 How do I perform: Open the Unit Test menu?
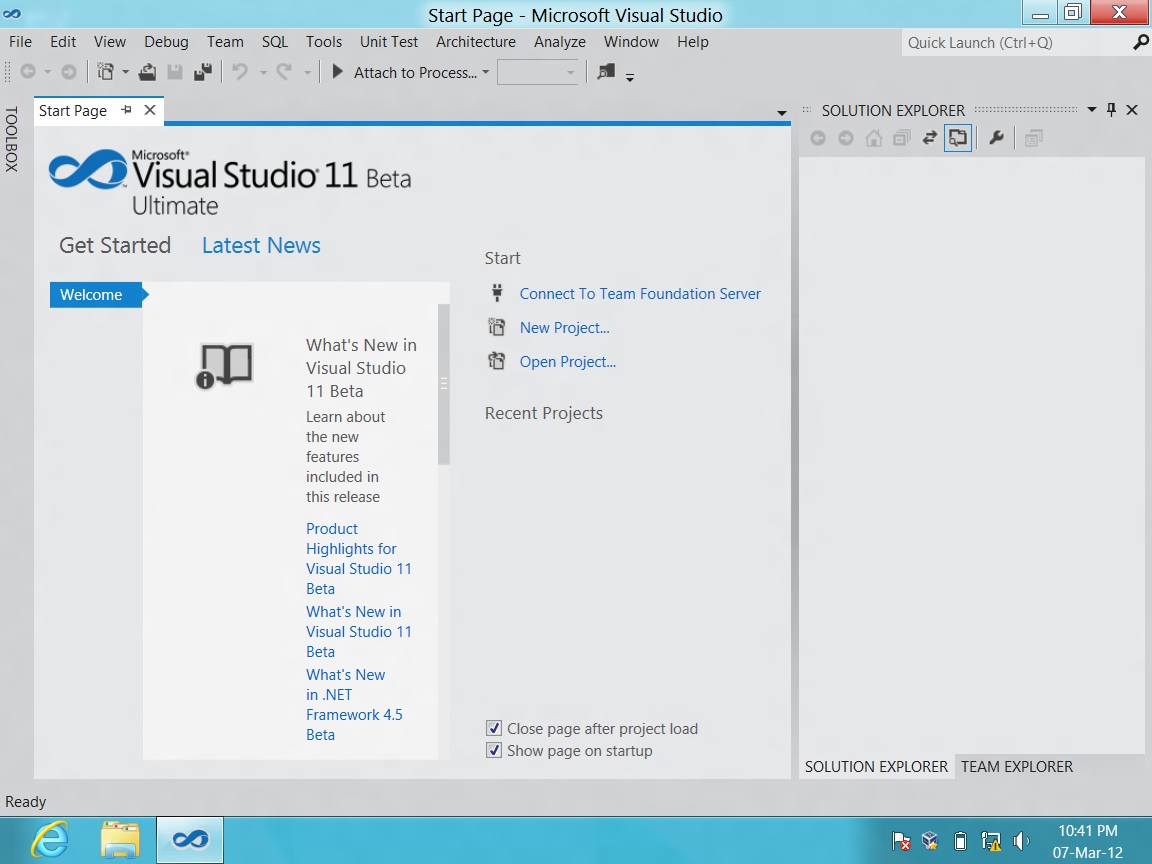[x=389, y=42]
